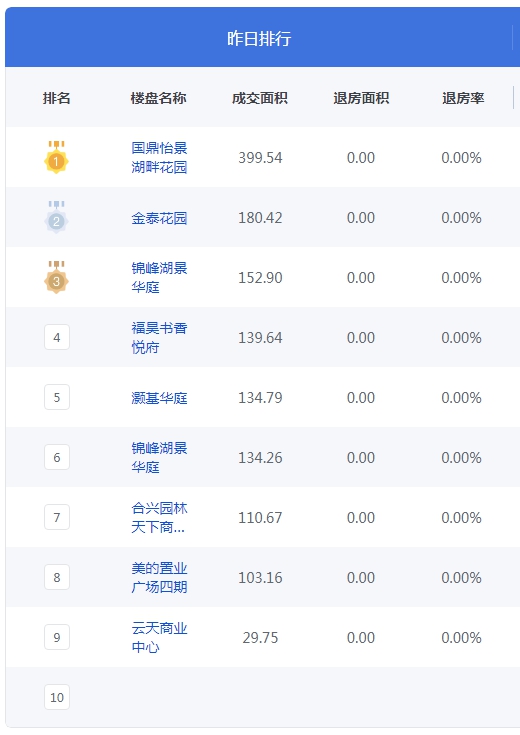Click the 399.54 transaction area cell
Image resolution: width=520 pixels, height=735 pixels.
point(260,158)
